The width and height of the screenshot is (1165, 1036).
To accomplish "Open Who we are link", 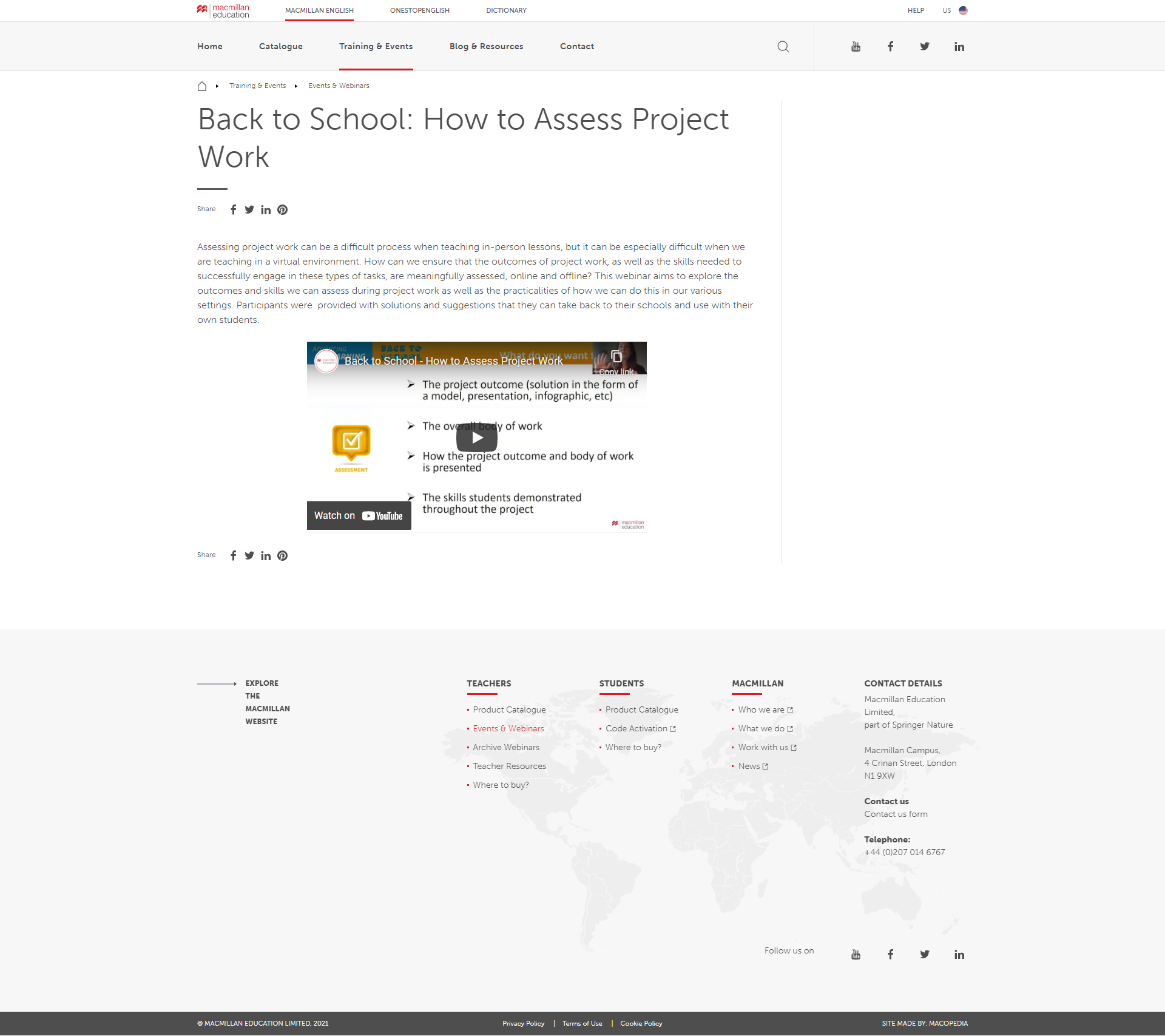I will point(766,710).
